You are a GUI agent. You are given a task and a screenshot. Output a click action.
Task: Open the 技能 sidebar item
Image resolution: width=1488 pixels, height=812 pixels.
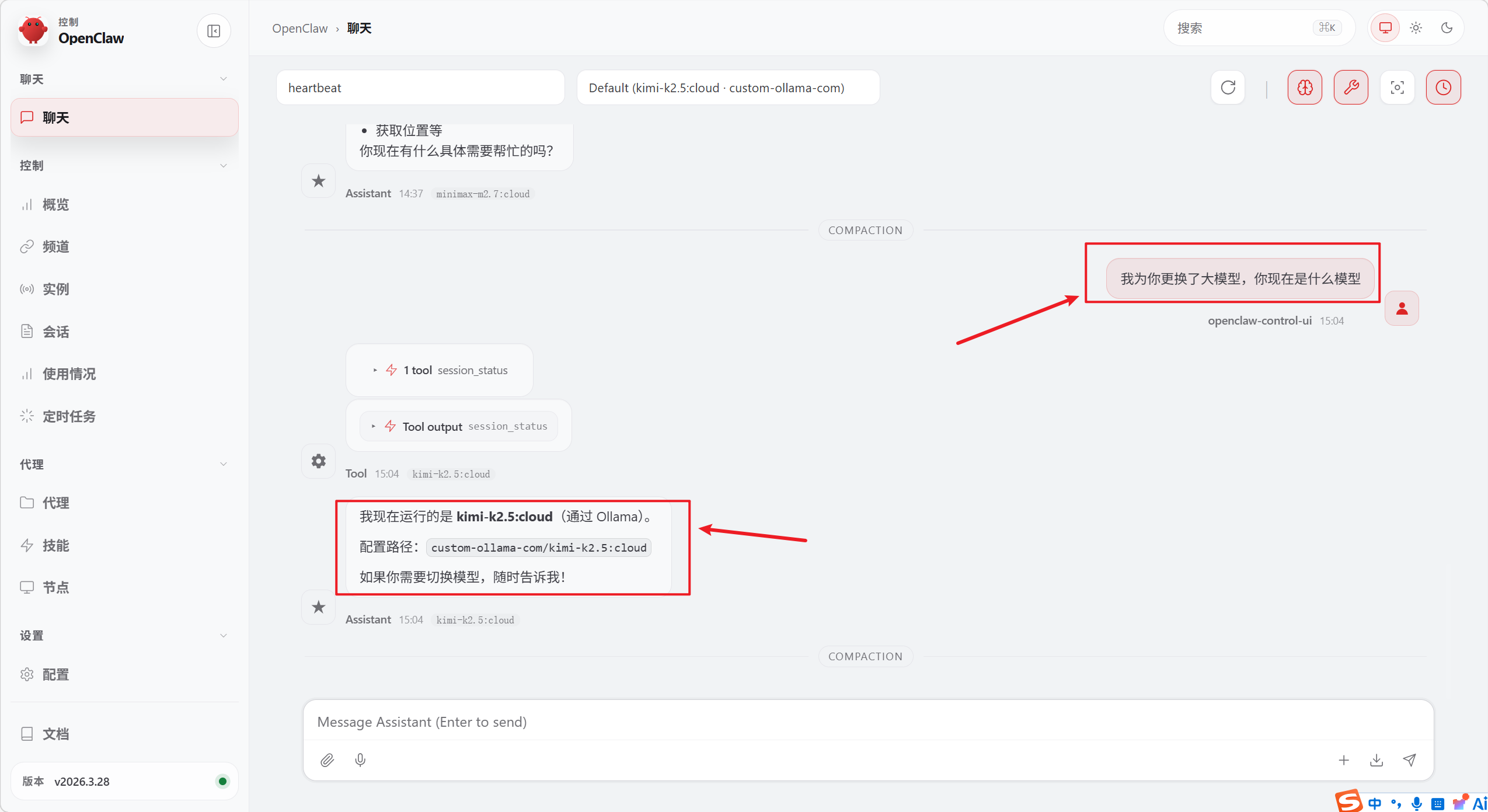pyautogui.click(x=55, y=545)
